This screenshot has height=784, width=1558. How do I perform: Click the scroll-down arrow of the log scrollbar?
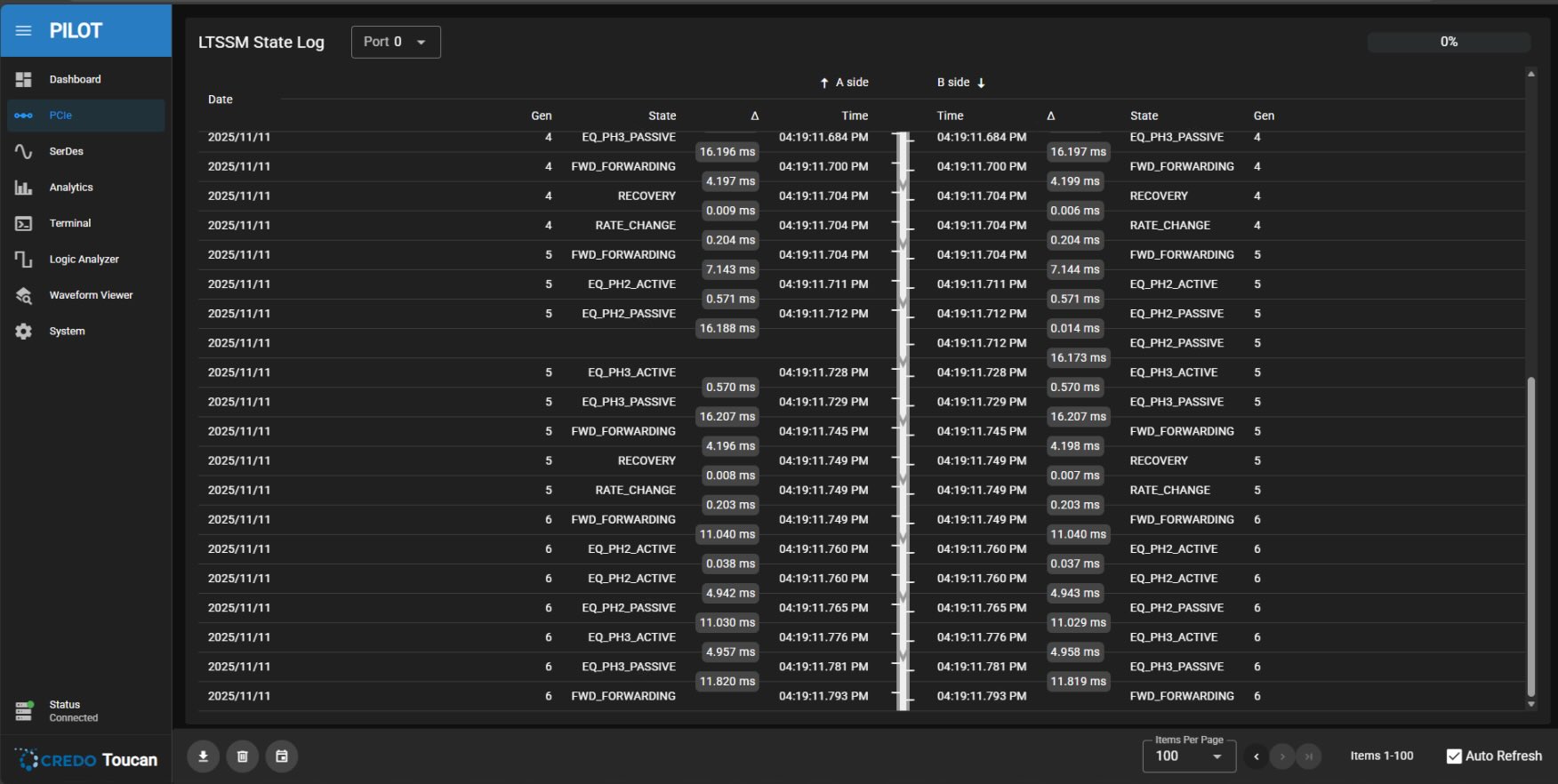1530,704
